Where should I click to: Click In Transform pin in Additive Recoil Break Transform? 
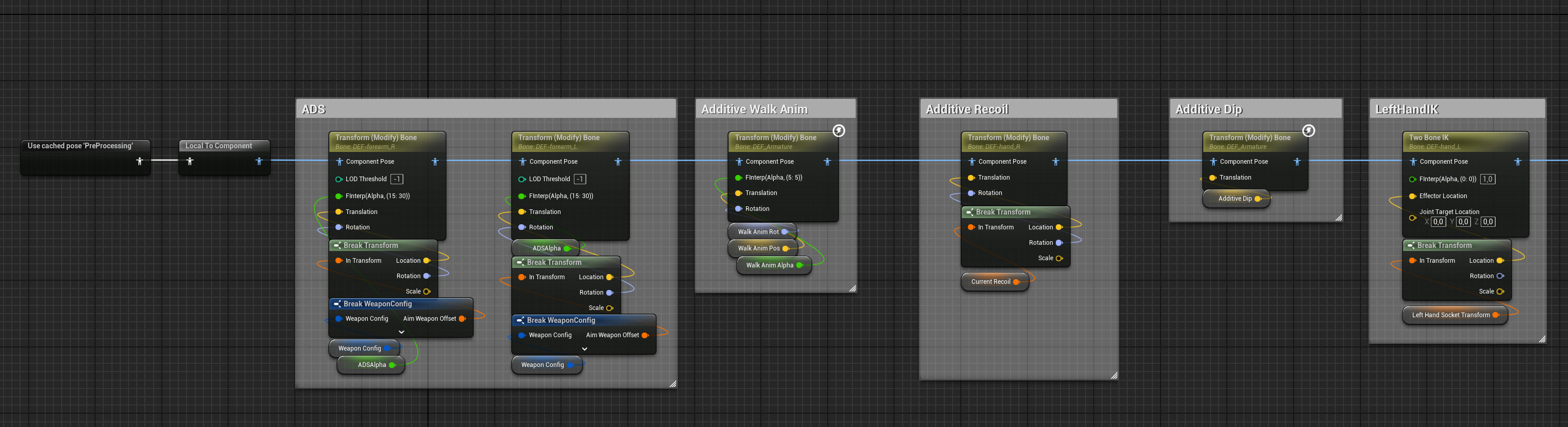pos(972,227)
